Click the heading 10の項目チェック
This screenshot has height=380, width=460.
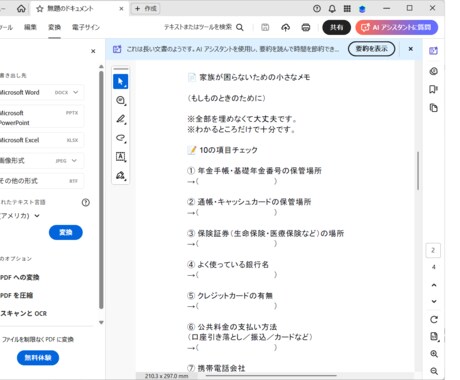228,150
